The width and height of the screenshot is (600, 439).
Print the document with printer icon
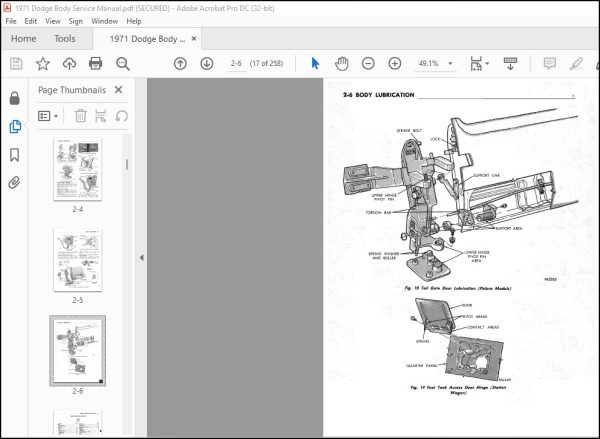click(95, 64)
